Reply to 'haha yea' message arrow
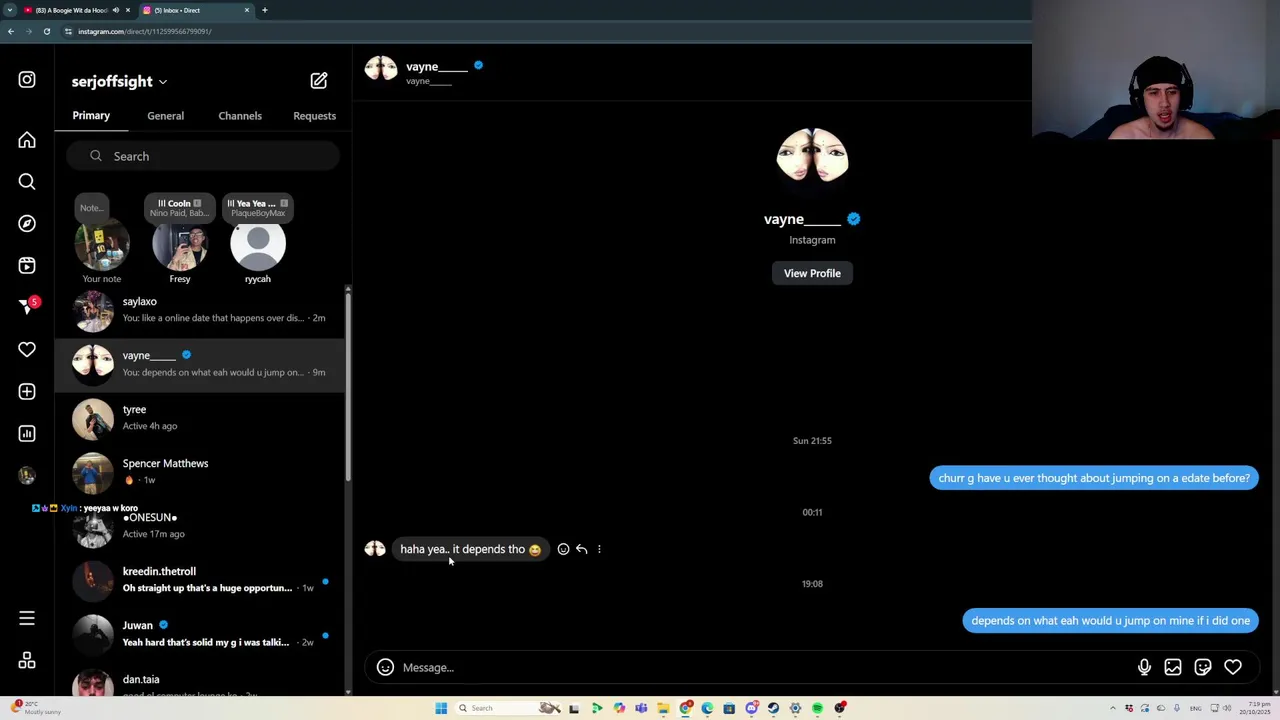The height and width of the screenshot is (720, 1280). point(581,549)
